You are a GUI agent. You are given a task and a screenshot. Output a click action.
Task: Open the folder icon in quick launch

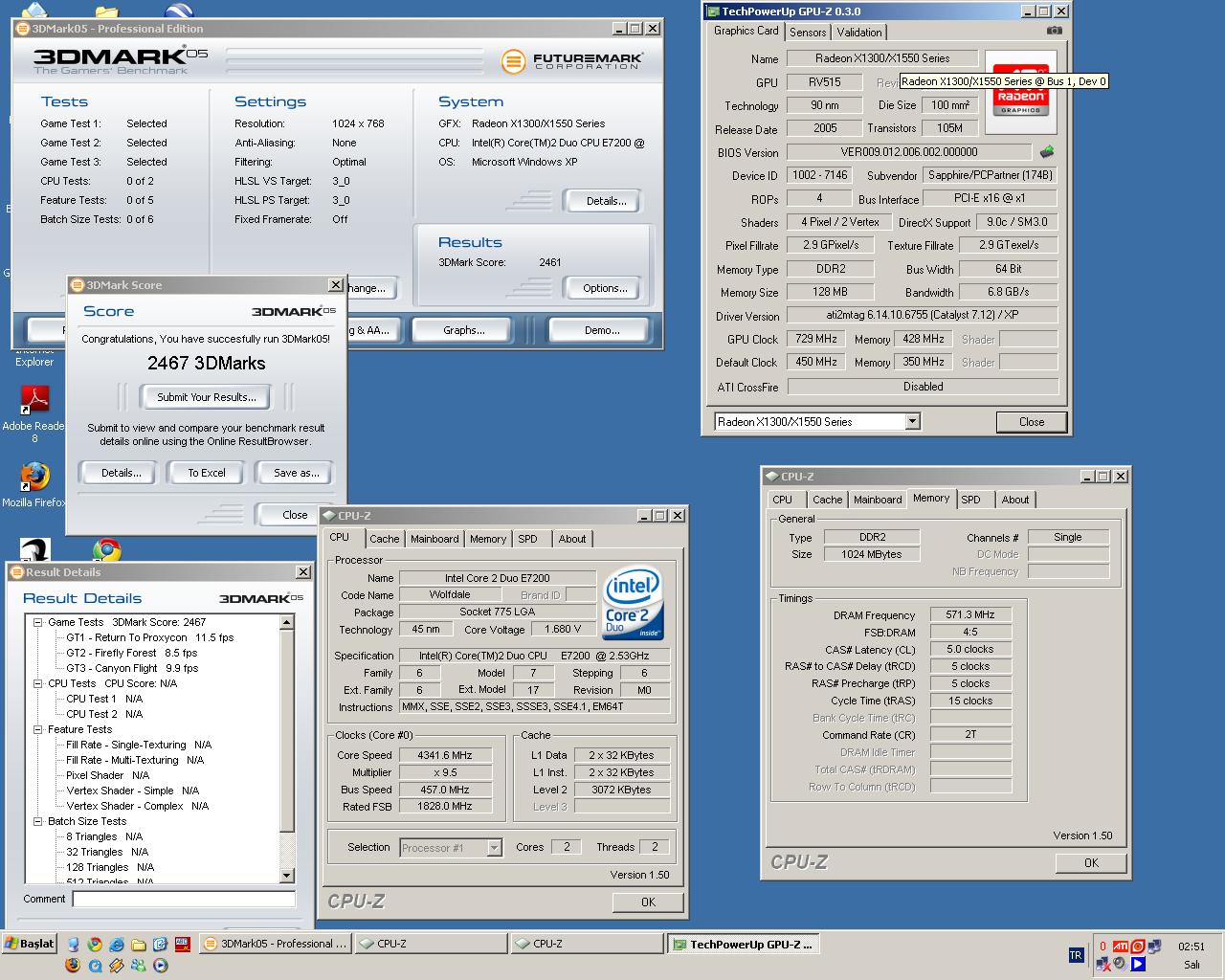[139, 945]
